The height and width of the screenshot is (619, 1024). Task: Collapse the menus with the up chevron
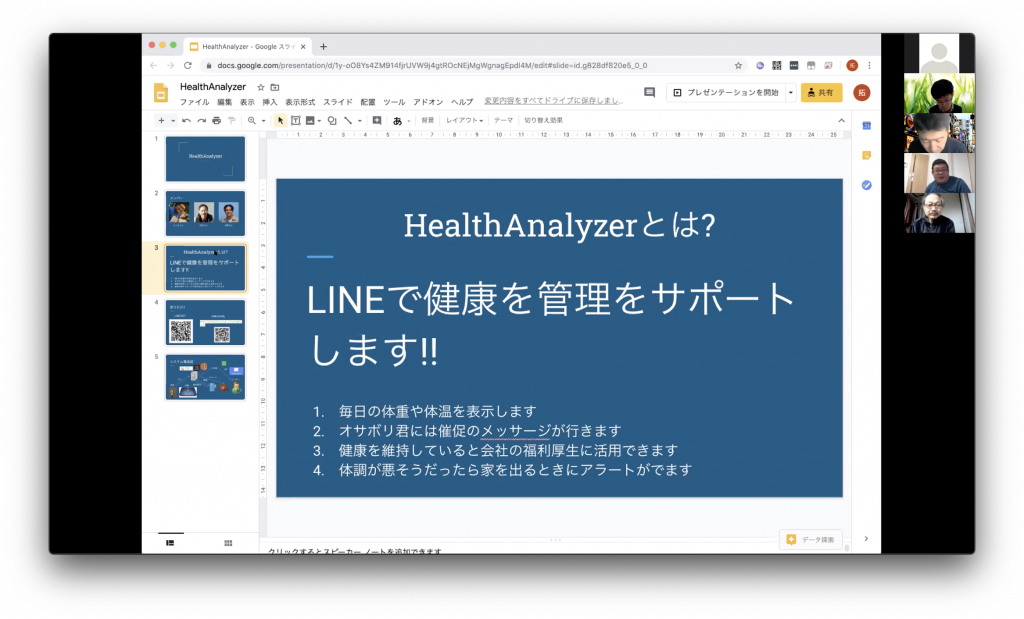coord(841,121)
